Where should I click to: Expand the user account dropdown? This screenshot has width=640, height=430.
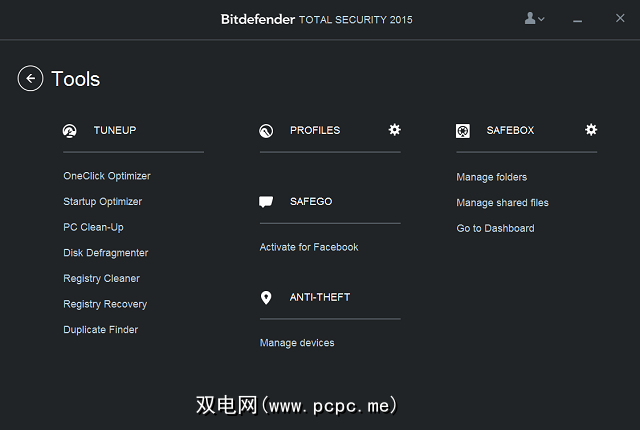tap(535, 19)
